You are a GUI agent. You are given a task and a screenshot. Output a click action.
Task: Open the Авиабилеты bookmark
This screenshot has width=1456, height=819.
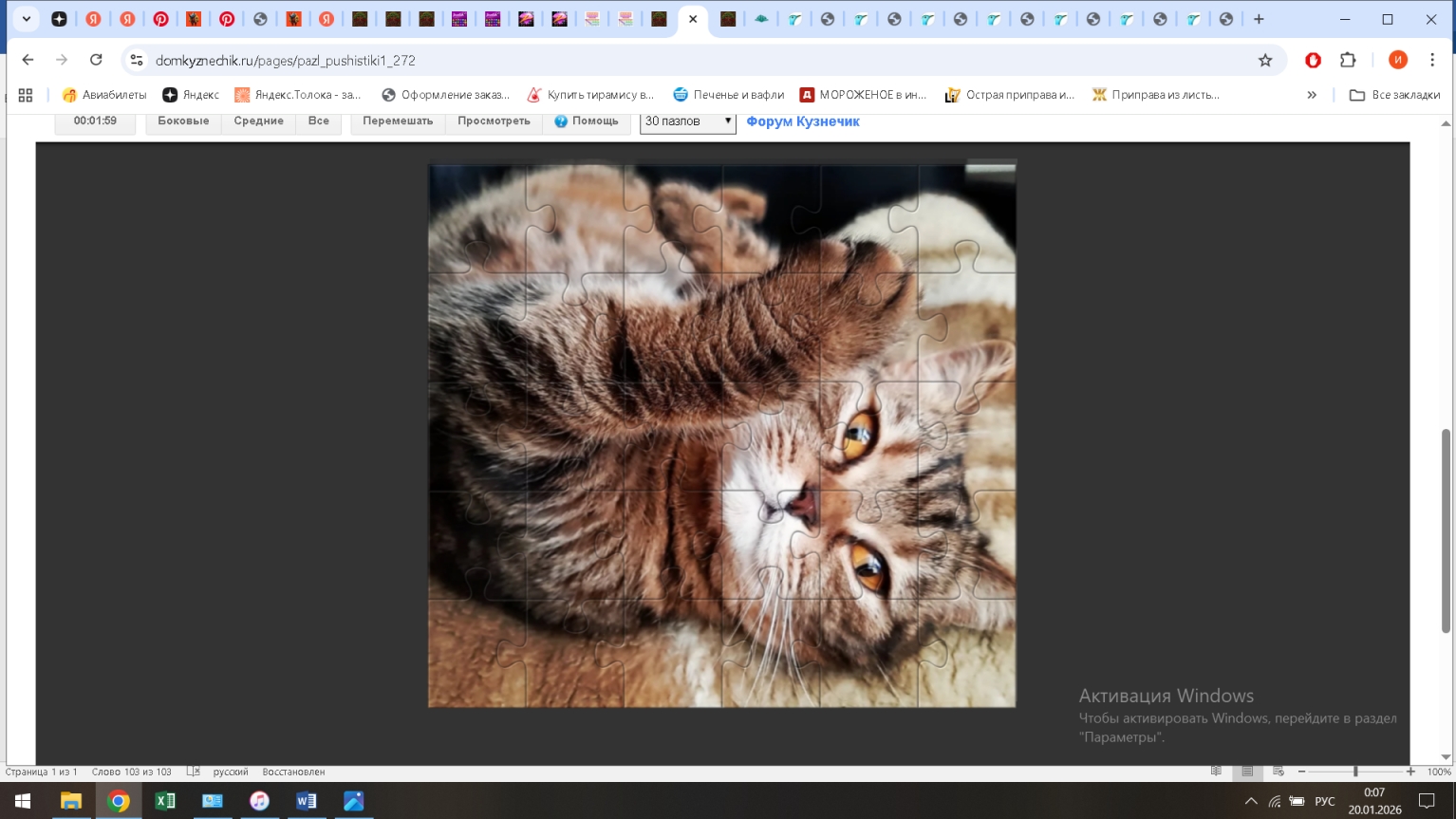click(104, 95)
